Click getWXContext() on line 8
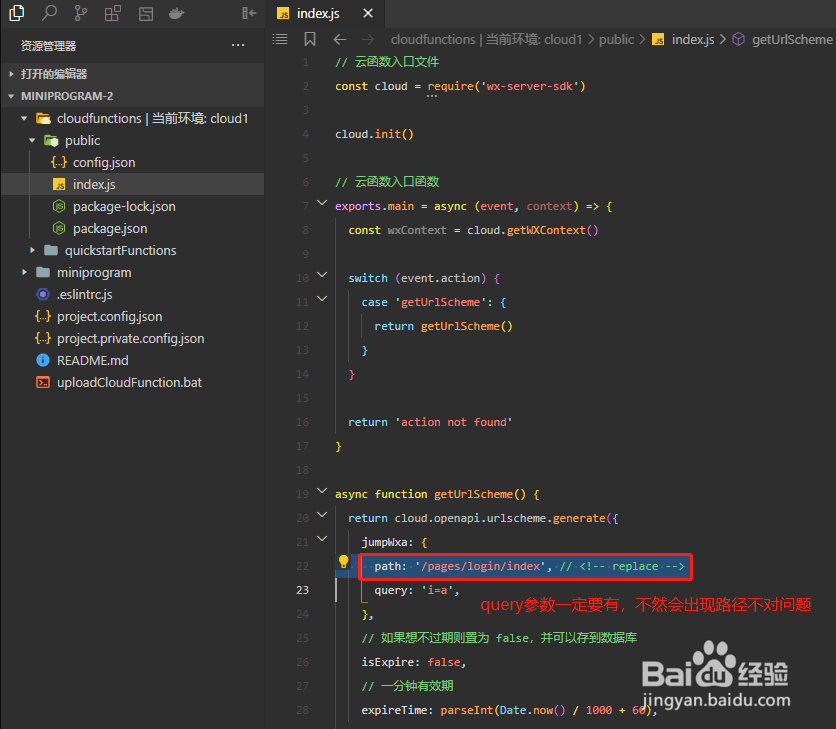The width and height of the screenshot is (836, 729). point(552,230)
